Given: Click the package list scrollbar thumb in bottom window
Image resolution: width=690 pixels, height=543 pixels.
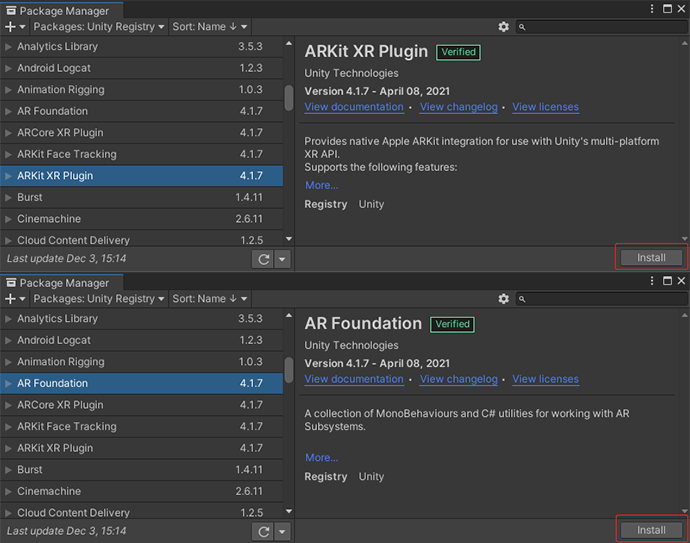Looking at the screenshot, I should (x=289, y=370).
